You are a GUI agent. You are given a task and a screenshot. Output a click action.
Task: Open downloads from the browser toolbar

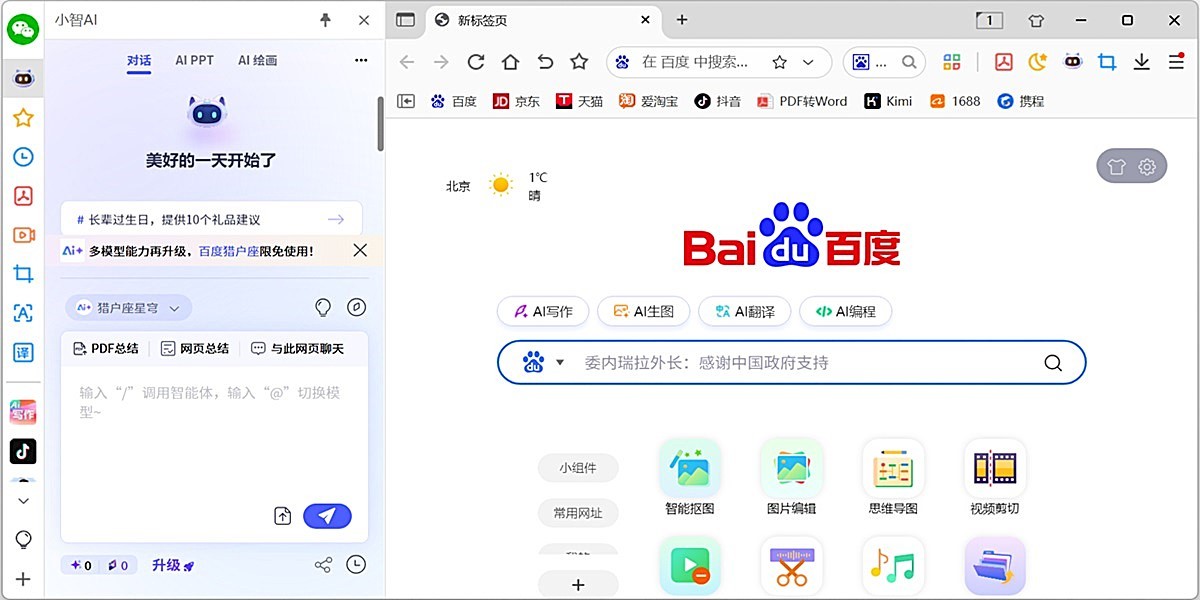click(x=1141, y=61)
